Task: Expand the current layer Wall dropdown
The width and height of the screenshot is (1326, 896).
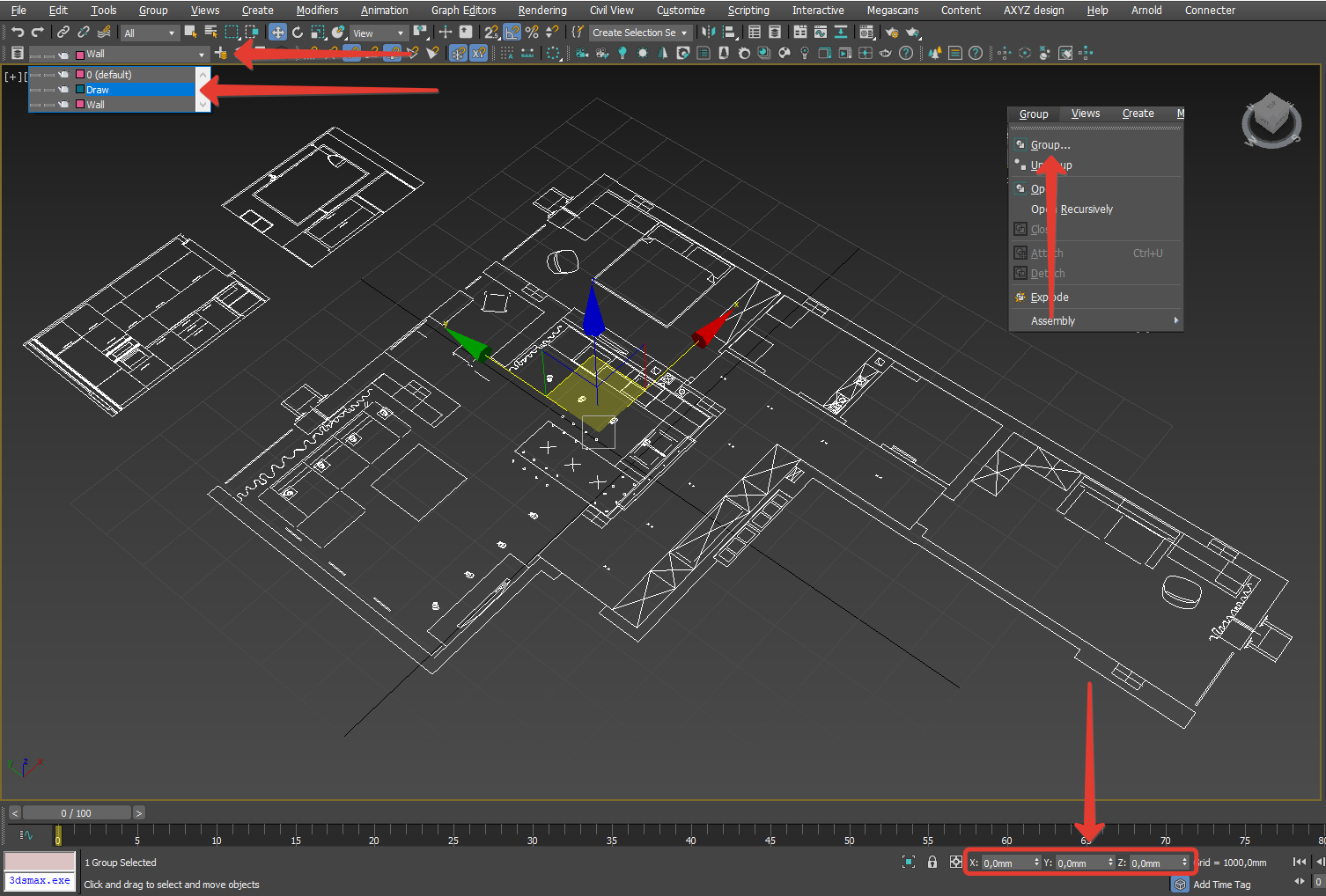Action: click(202, 55)
